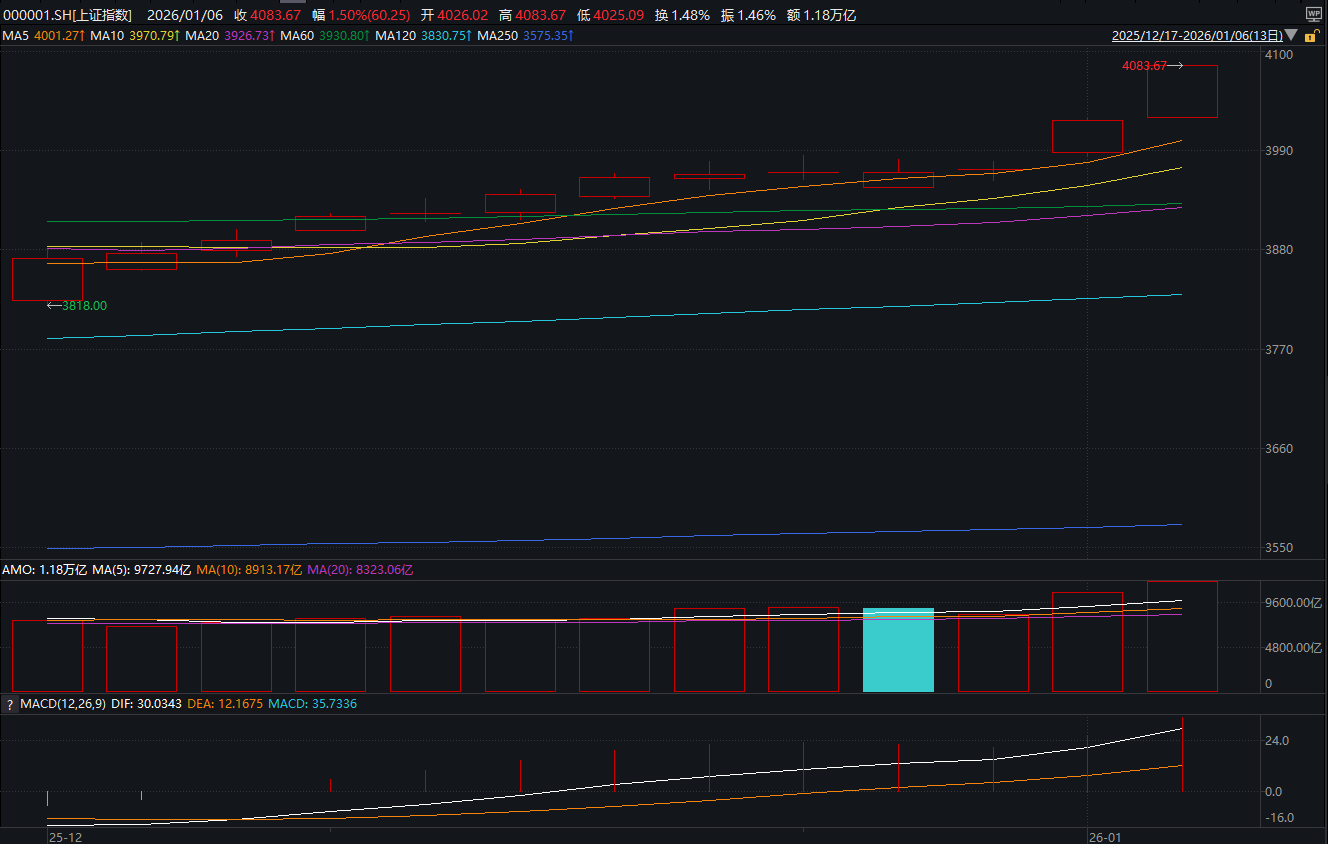1328x844 pixels.
Task: Click the low price 低 4025.09
Action: [x=611, y=15]
